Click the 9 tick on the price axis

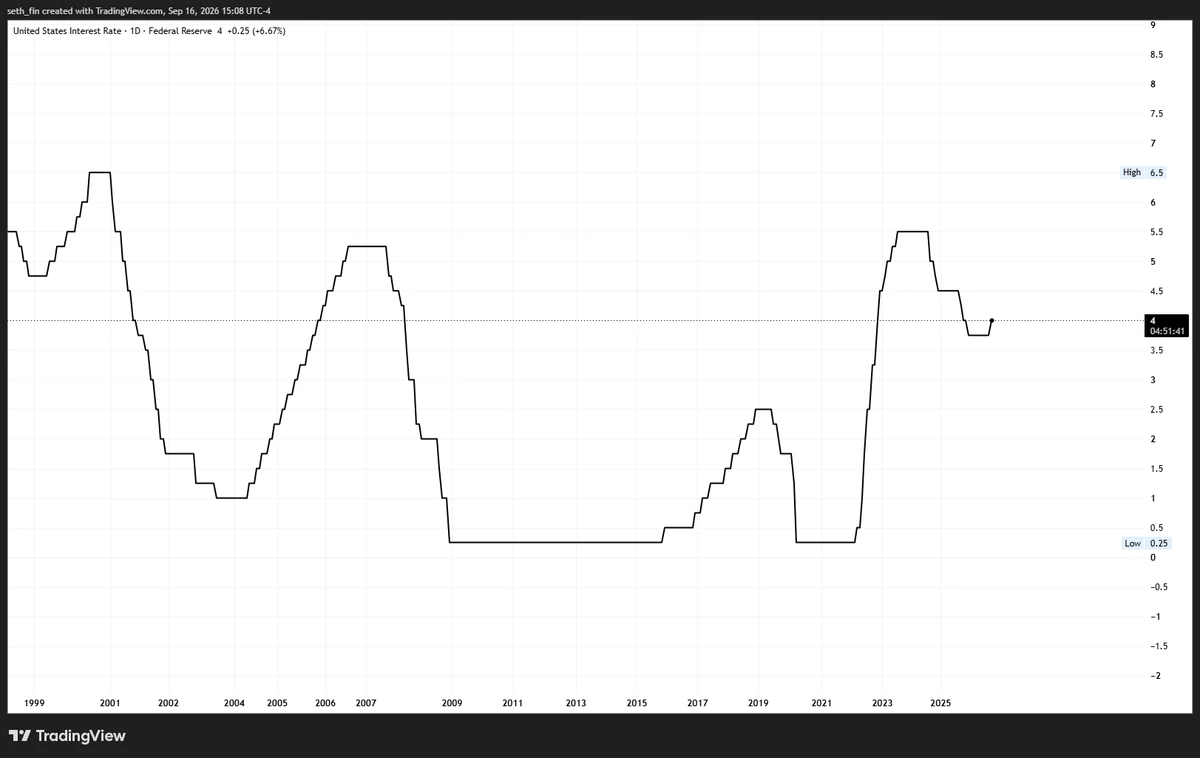pyautogui.click(x=1153, y=25)
